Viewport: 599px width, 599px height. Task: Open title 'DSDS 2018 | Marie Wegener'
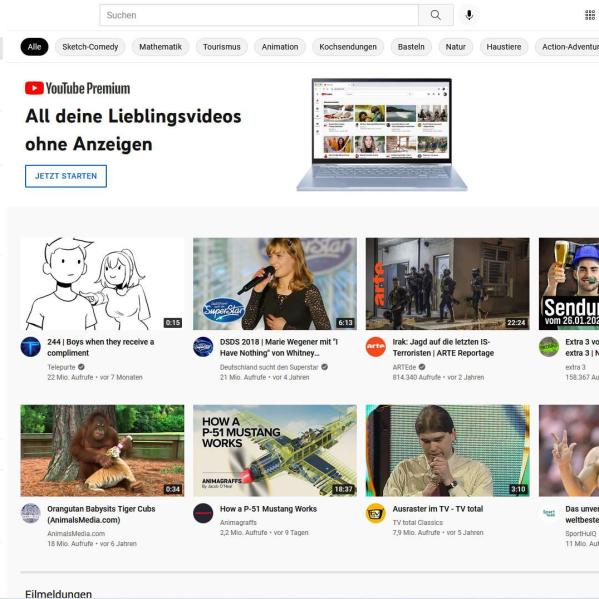[x=279, y=347]
